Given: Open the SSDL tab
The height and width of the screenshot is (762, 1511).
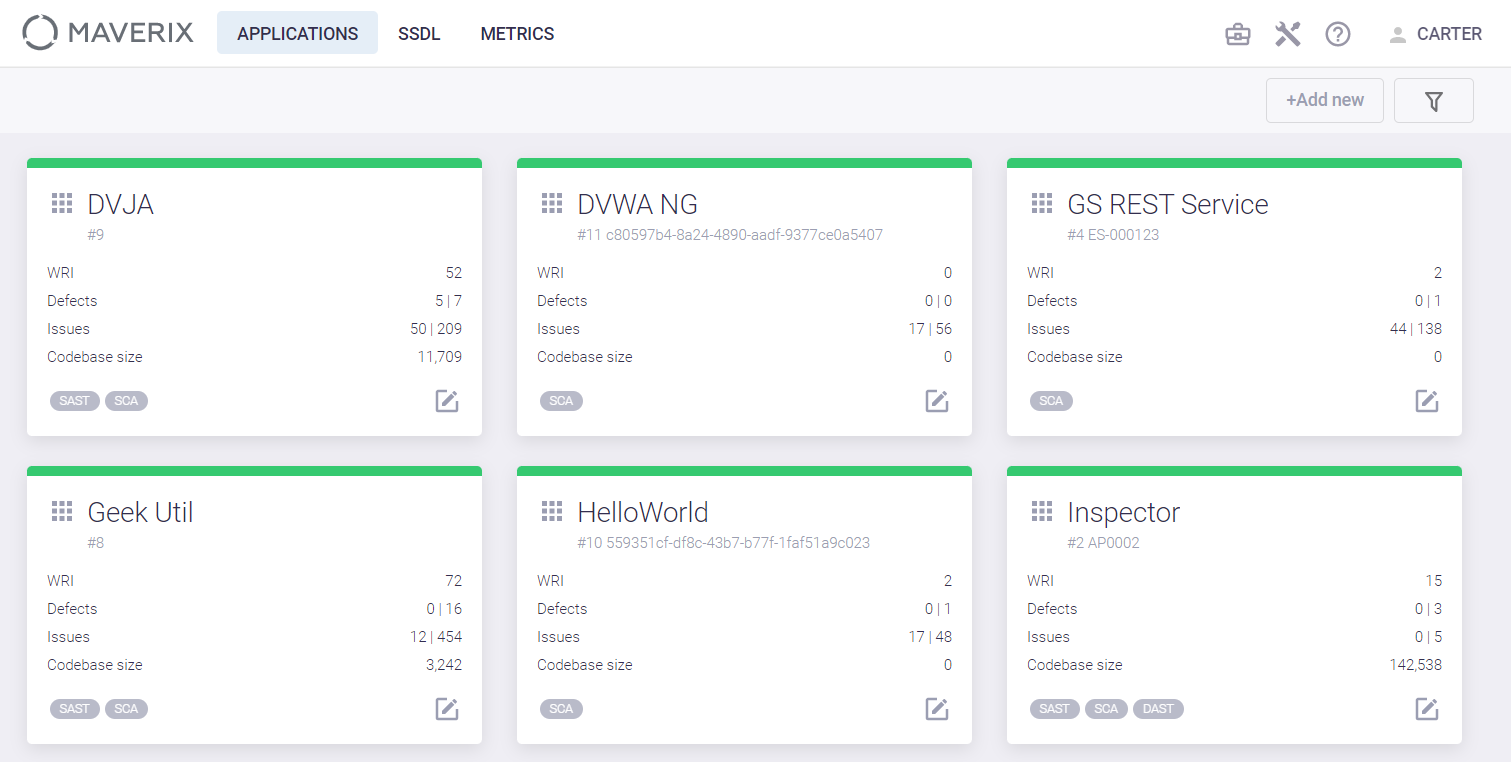Looking at the screenshot, I should point(419,33).
